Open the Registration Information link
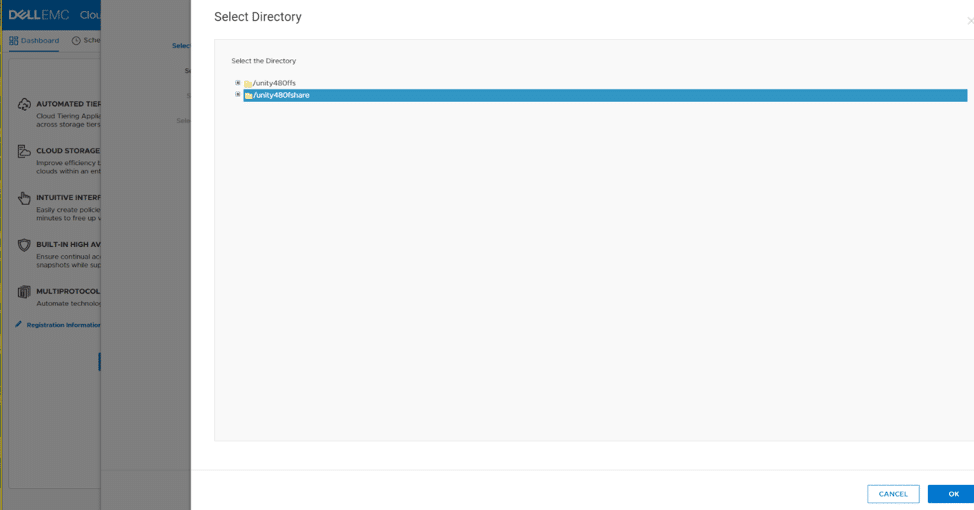The width and height of the screenshot is (974, 510). coord(63,325)
